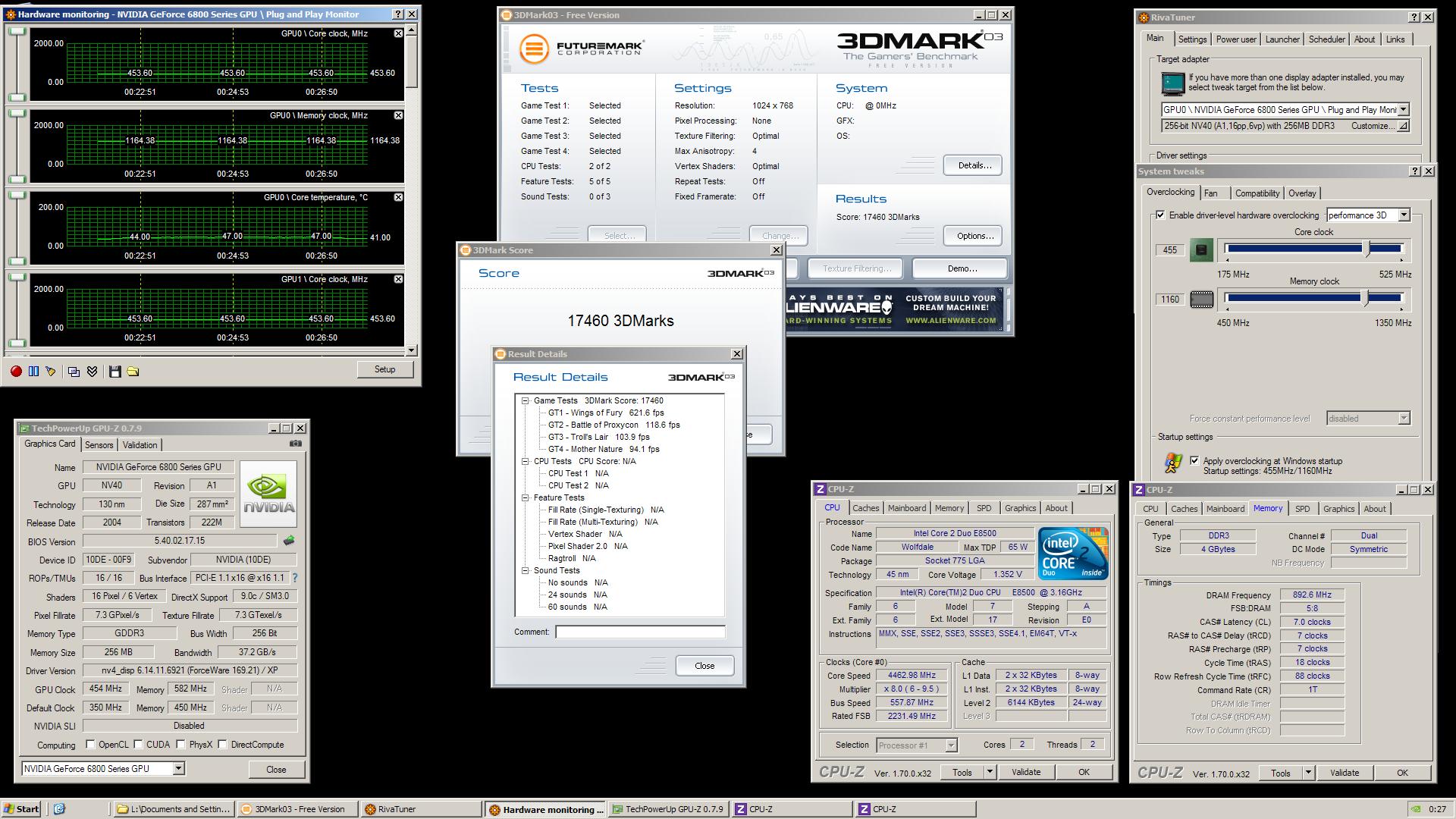Click the core clock chip icon
The image size is (1456, 819).
point(1201,250)
